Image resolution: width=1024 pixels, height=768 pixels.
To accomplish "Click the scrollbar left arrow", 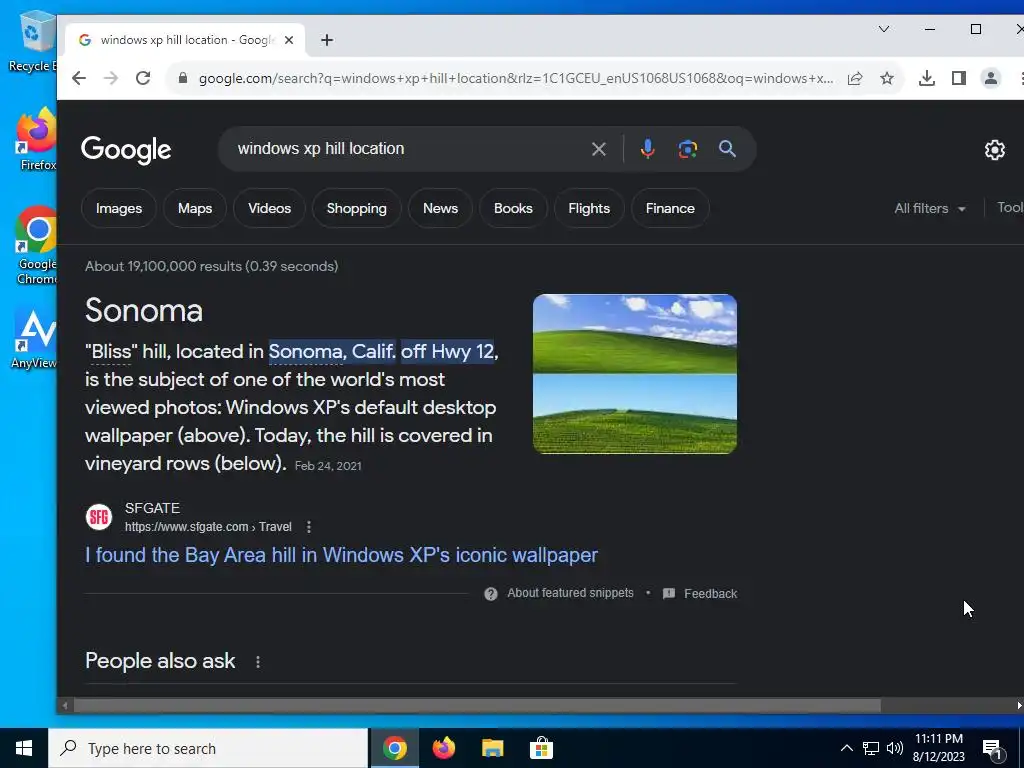I will 64,705.
